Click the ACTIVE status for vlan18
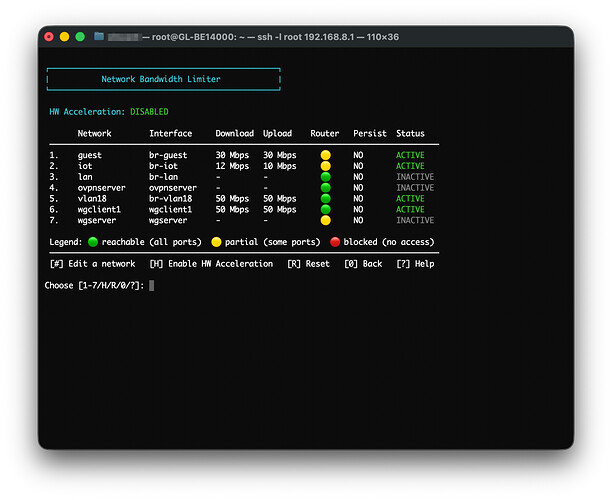The image size is (611, 500). pyautogui.click(x=410, y=199)
